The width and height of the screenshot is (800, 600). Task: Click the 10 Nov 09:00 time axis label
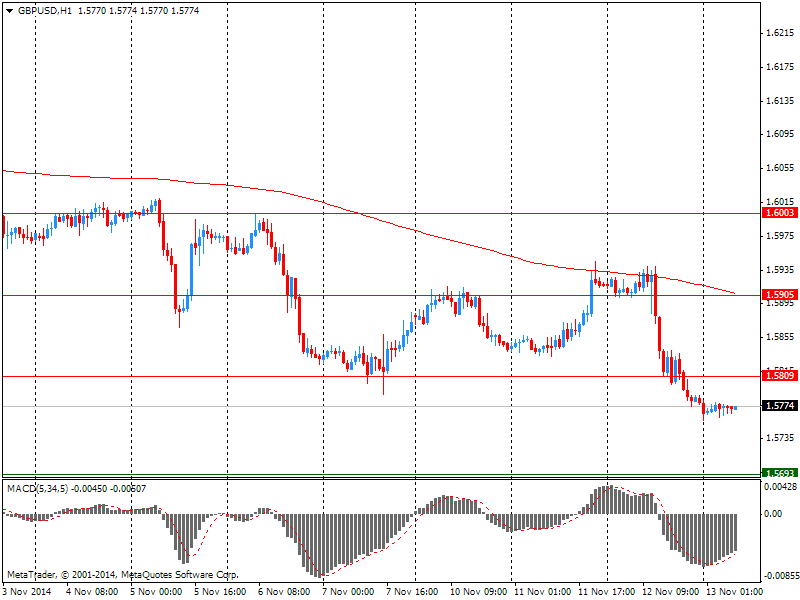479,591
